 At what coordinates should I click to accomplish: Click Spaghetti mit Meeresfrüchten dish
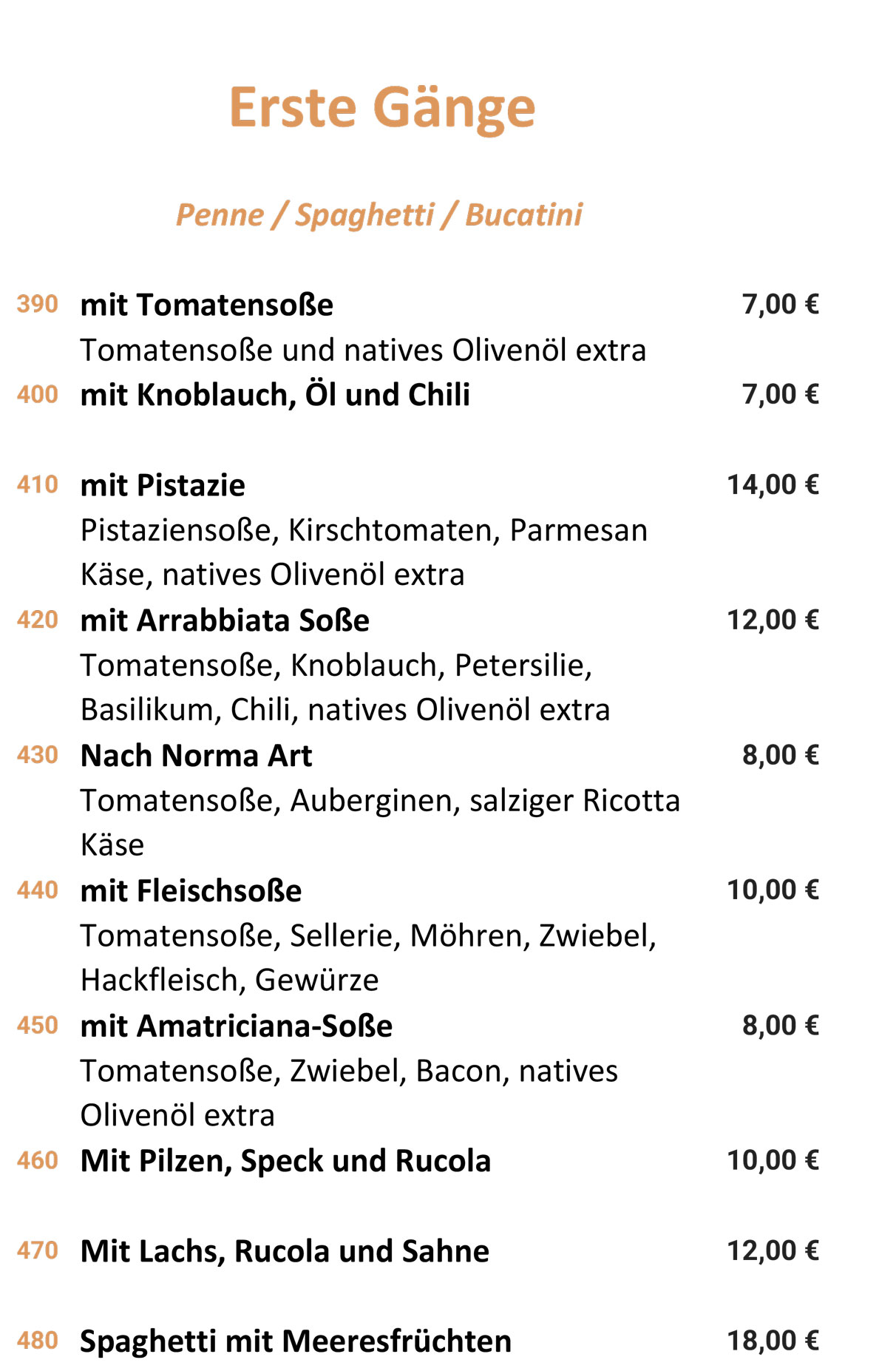click(296, 1341)
